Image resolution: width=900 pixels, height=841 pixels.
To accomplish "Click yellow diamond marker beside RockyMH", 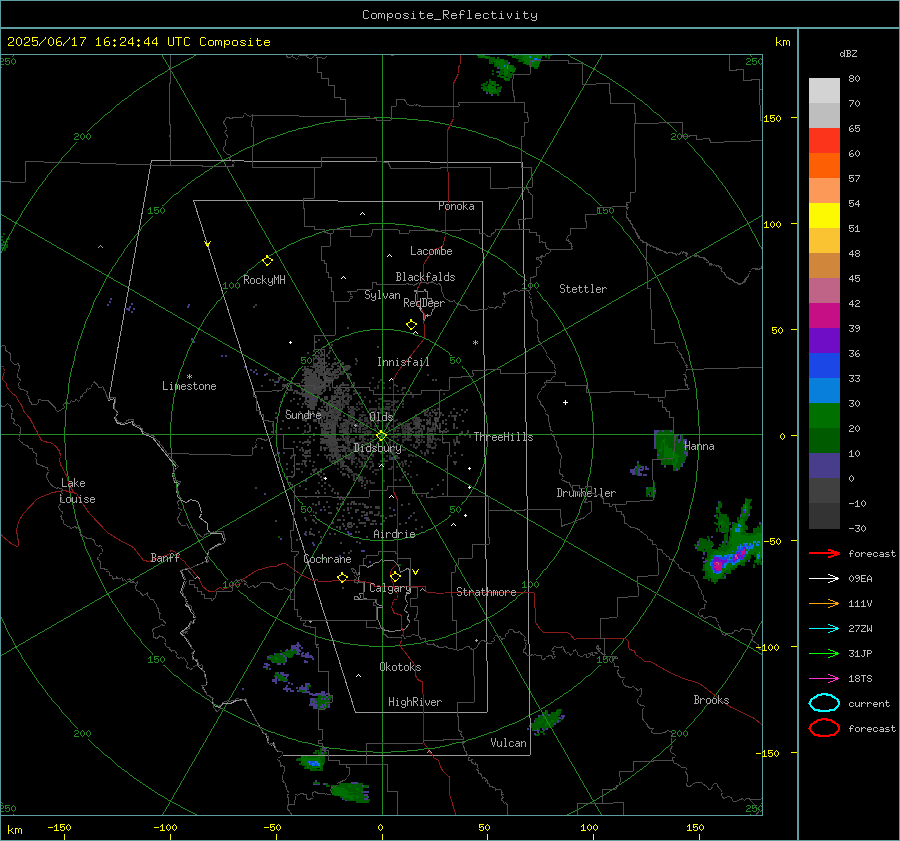I will point(267,261).
